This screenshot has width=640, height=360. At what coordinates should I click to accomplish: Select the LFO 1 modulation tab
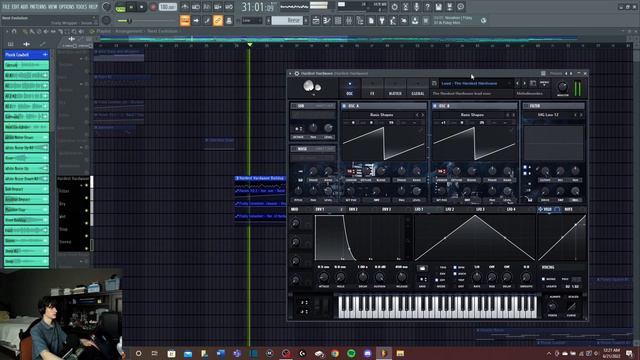(419, 209)
